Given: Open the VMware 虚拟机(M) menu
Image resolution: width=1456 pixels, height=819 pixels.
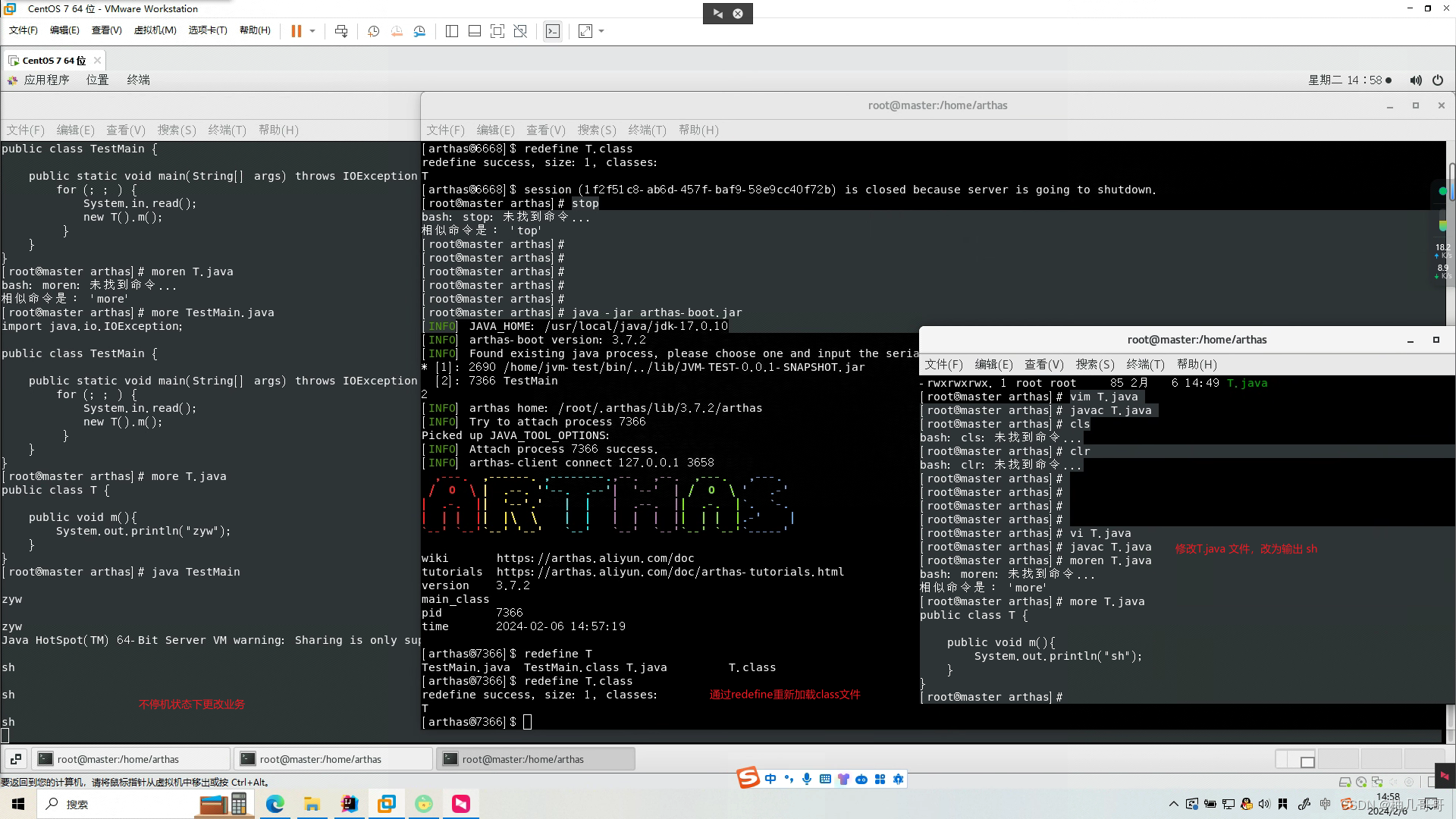Looking at the screenshot, I should click(155, 30).
